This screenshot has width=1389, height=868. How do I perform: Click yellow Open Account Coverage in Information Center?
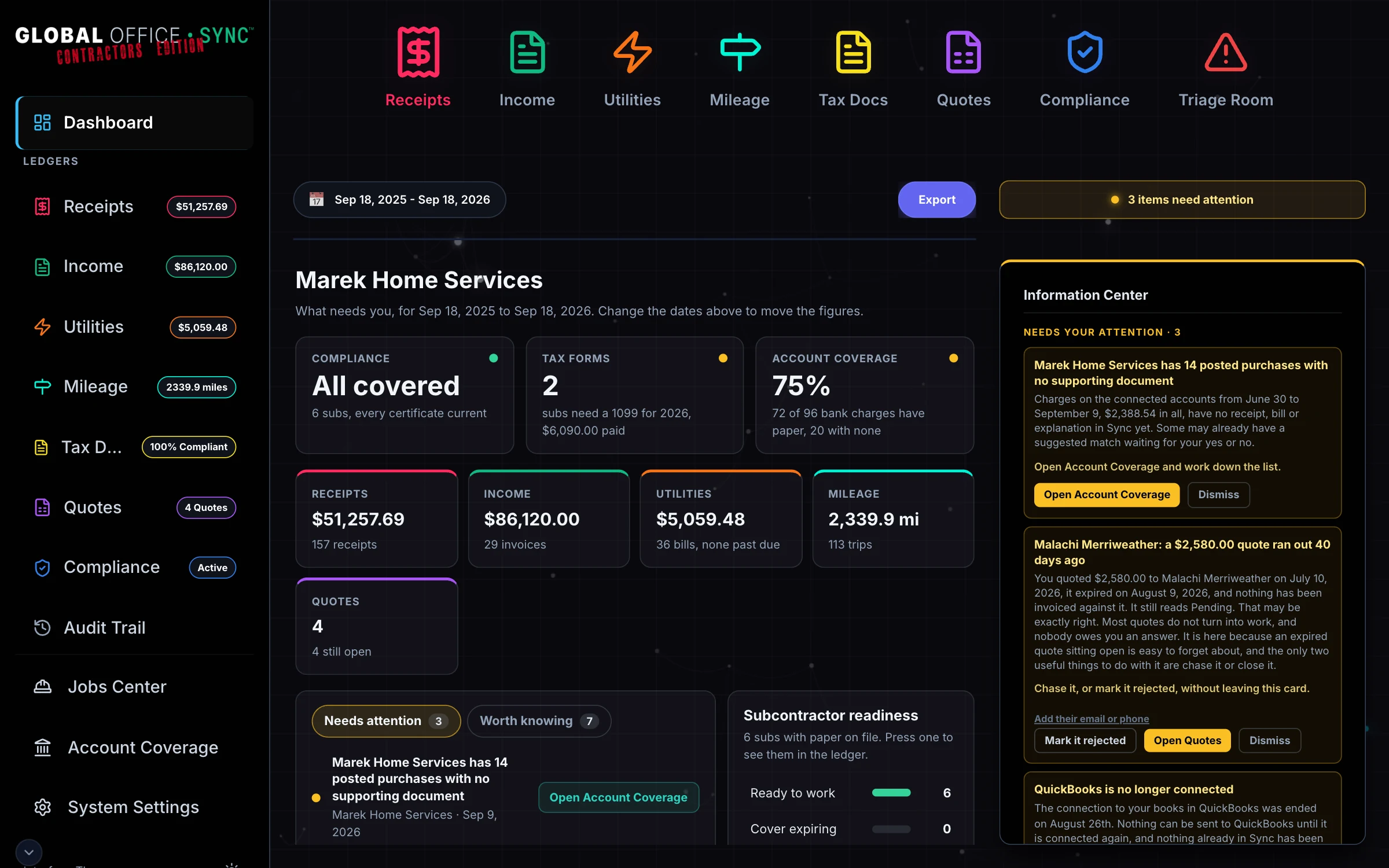(1107, 495)
